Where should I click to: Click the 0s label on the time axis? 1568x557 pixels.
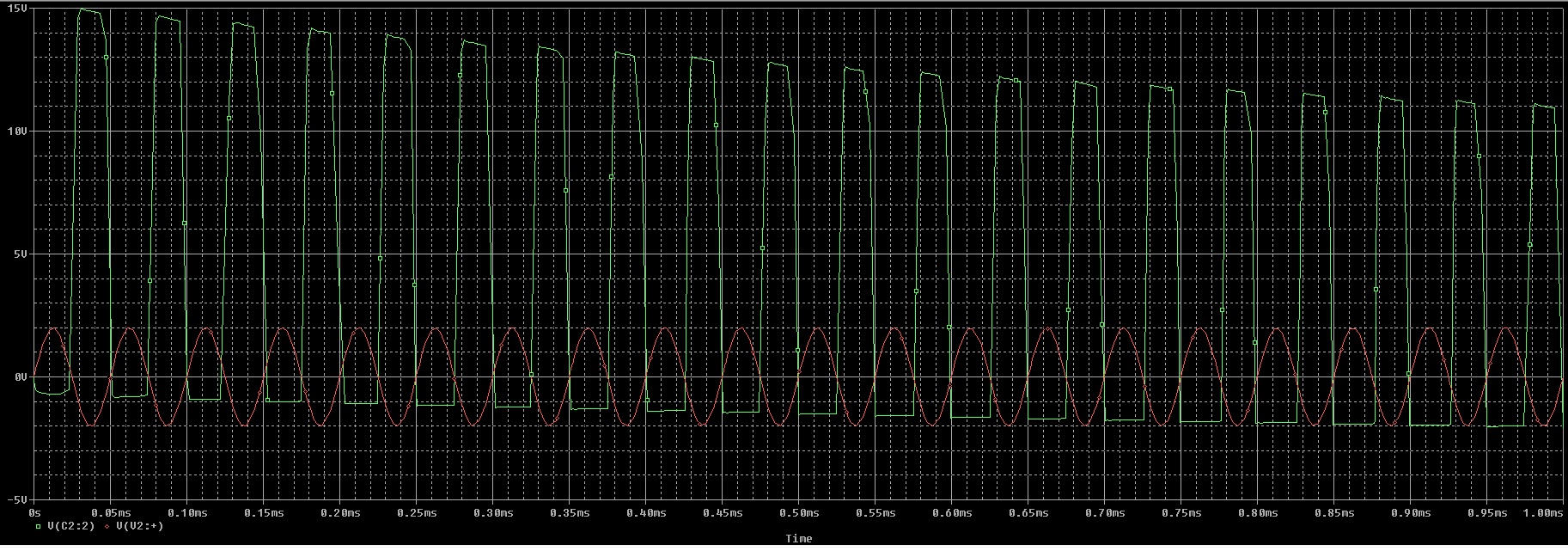34,513
